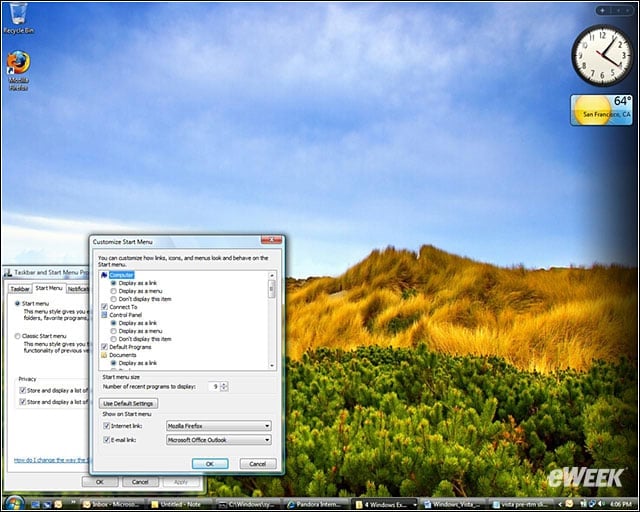Click the 4:06 PM taskbar clock
Screen dimensions: 640x512
(622, 505)
